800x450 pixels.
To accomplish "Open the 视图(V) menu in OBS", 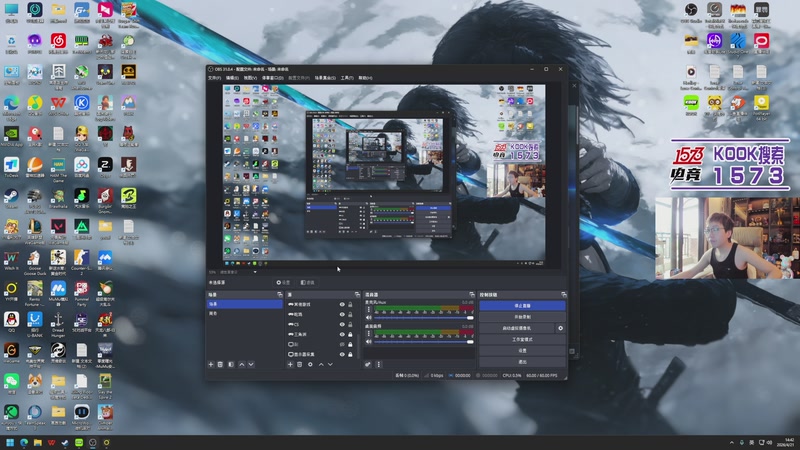I will 250,78.
